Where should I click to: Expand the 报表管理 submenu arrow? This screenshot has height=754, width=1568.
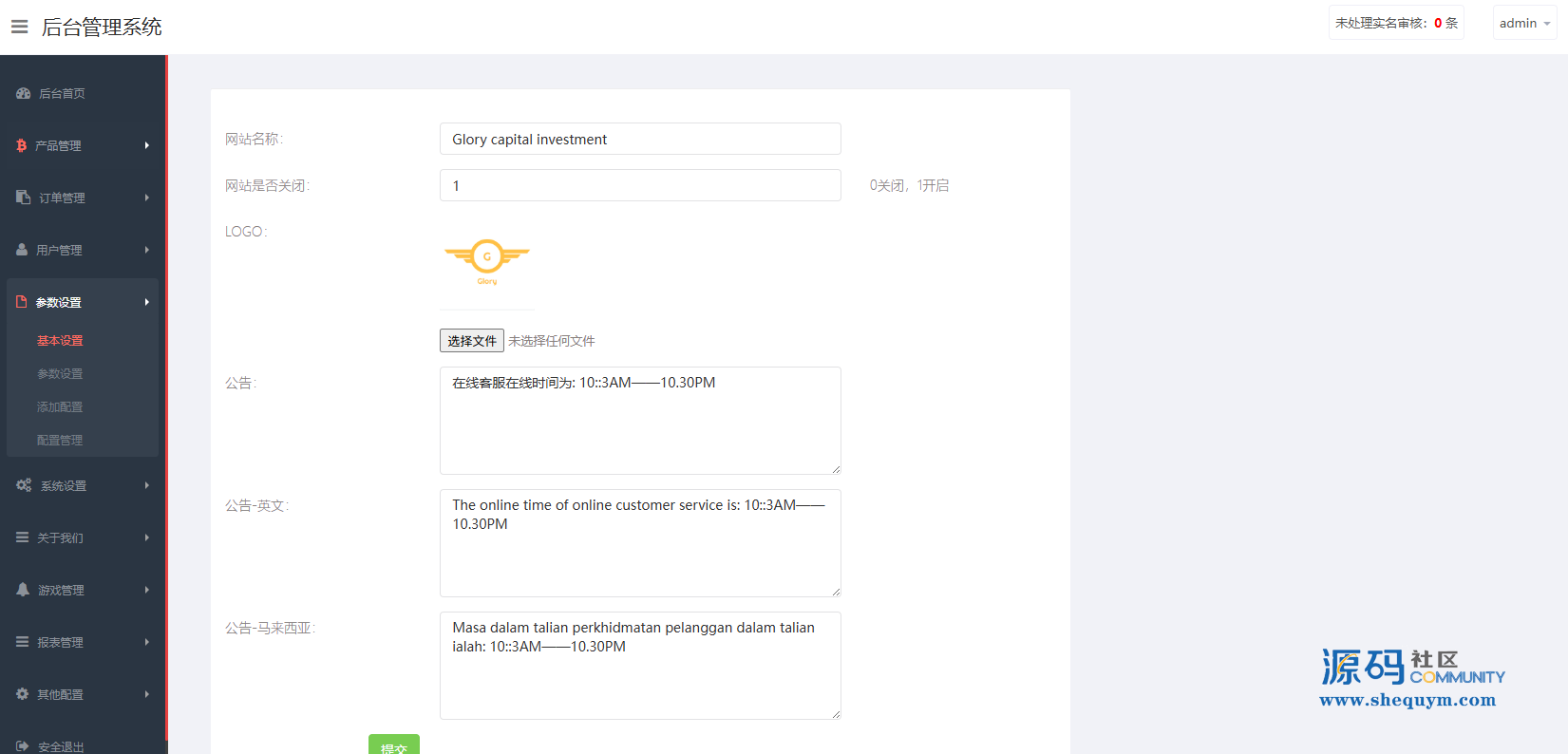(147, 642)
